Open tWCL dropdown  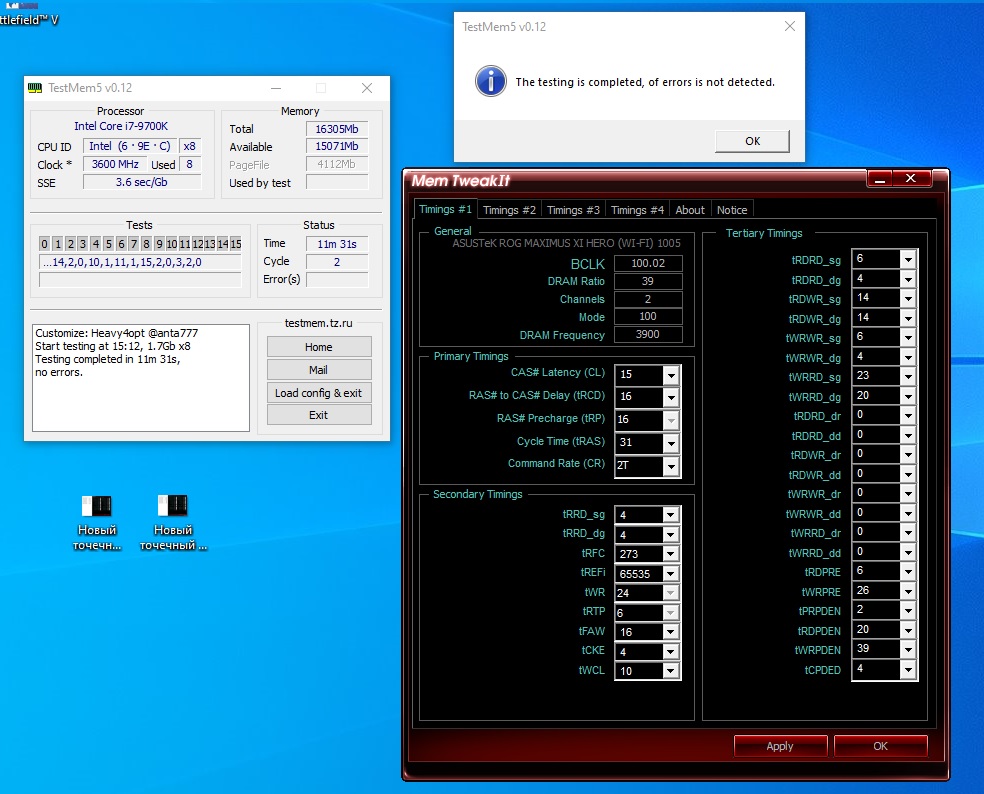tap(670, 671)
